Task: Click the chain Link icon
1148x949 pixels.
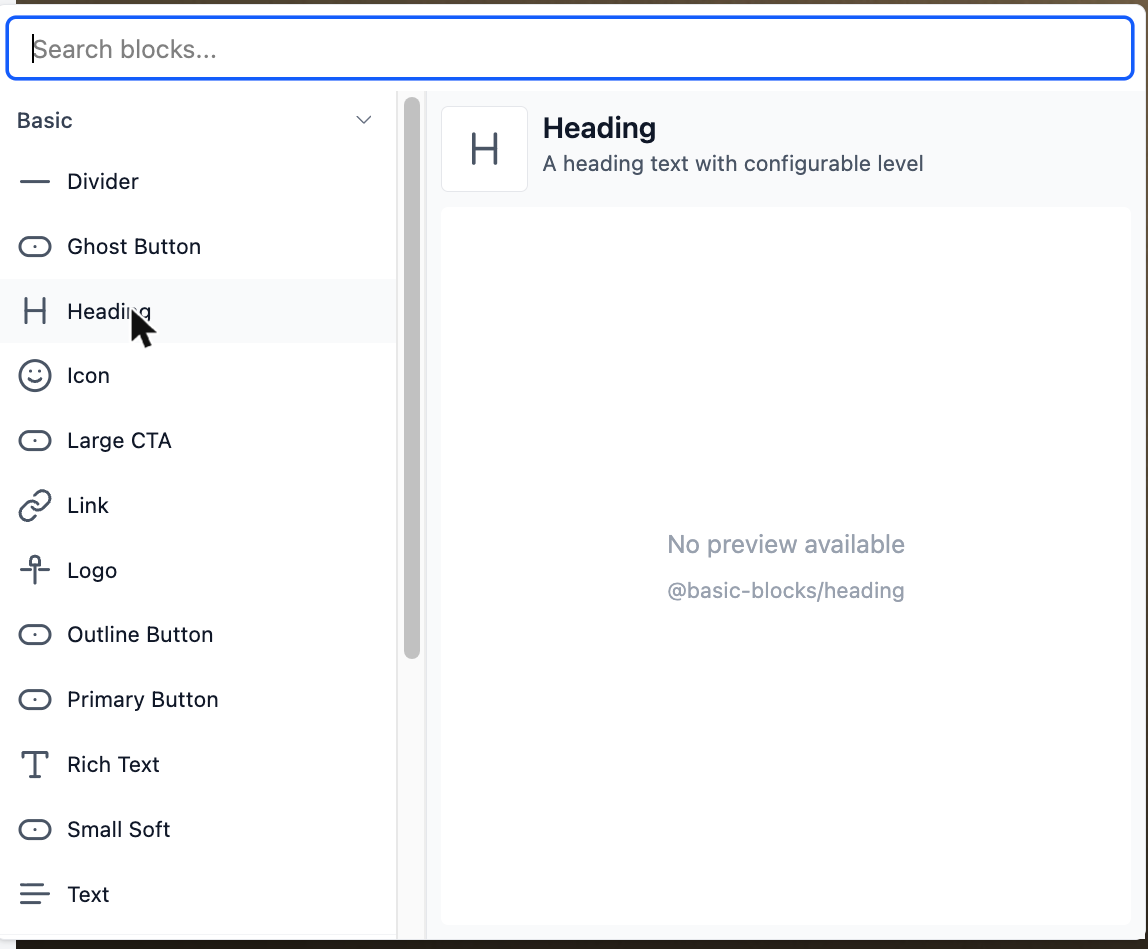Action: pos(34,505)
